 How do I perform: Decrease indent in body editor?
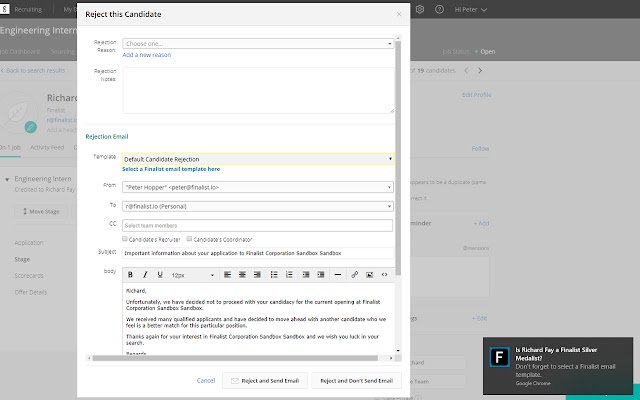(x=306, y=275)
